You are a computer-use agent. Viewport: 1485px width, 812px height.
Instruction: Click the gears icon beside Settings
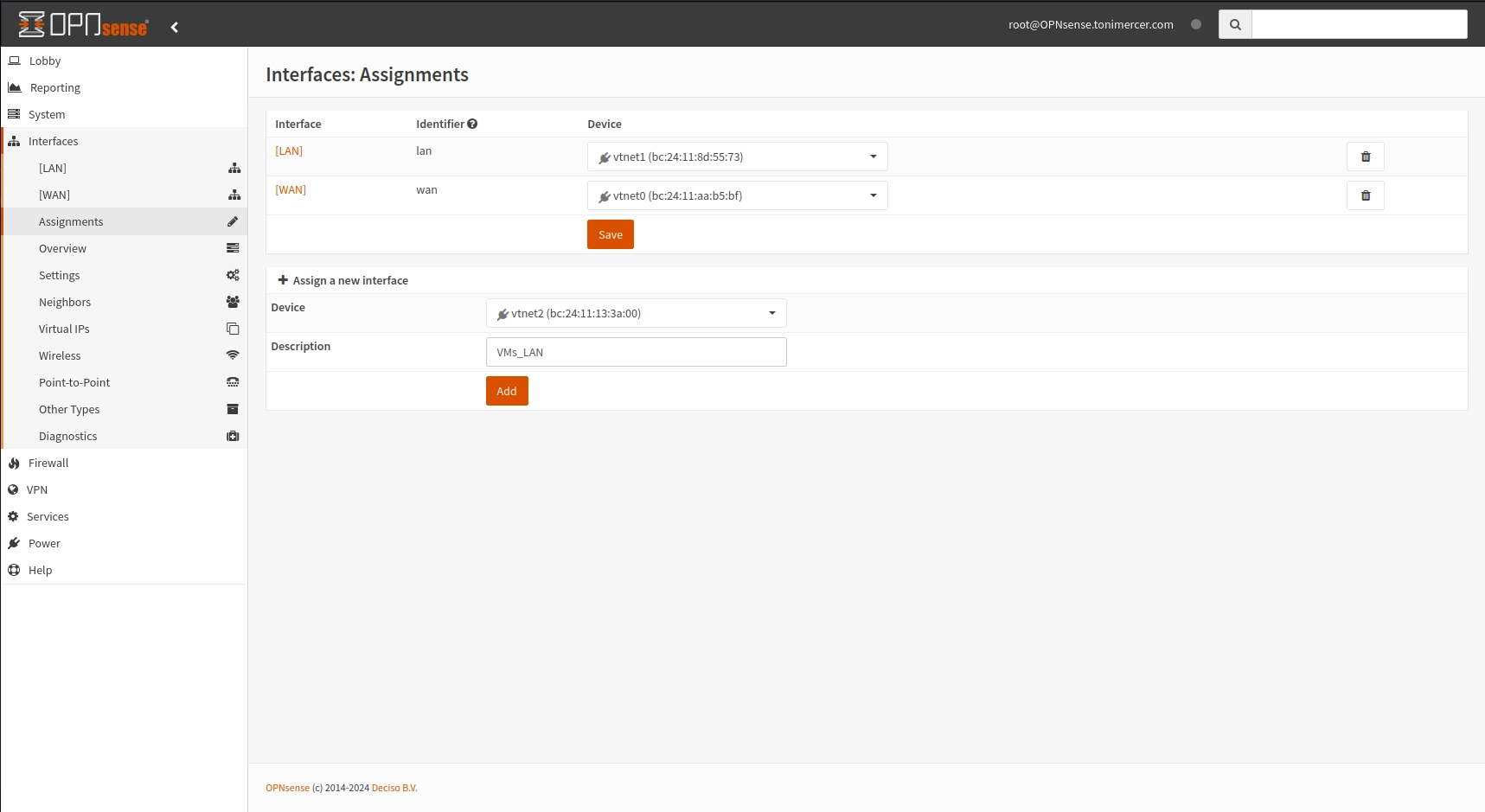click(233, 275)
